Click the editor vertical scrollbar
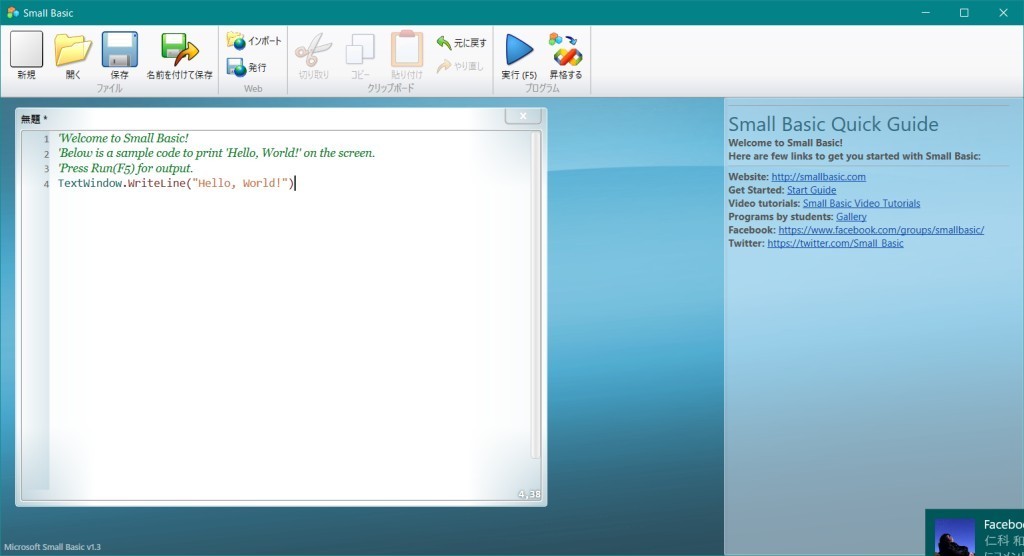The image size is (1024, 556). click(536, 294)
